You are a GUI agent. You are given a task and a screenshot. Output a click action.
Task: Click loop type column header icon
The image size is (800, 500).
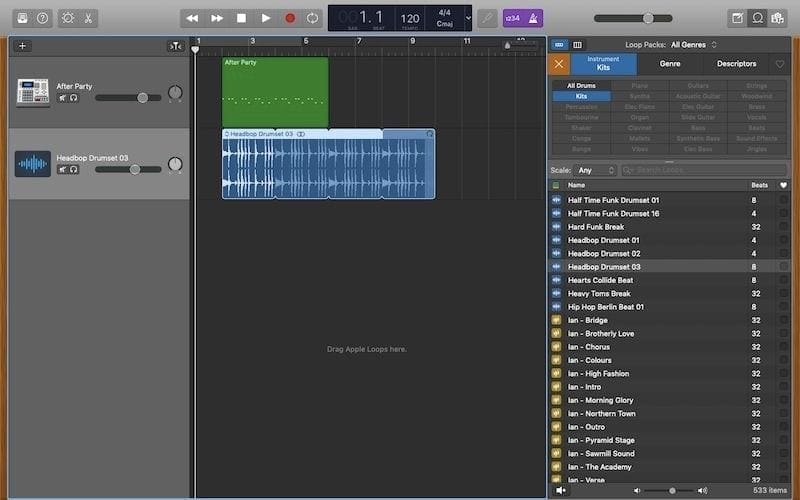coord(556,185)
